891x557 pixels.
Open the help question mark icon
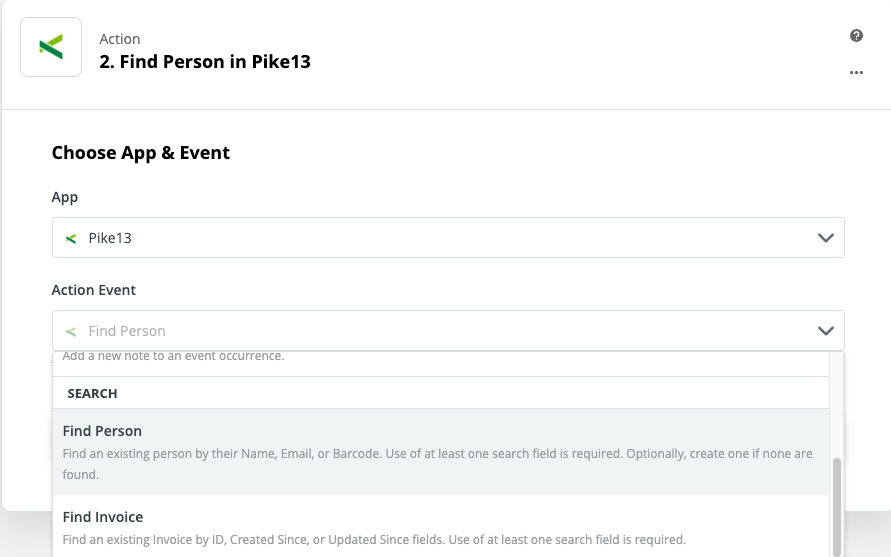coord(856,36)
